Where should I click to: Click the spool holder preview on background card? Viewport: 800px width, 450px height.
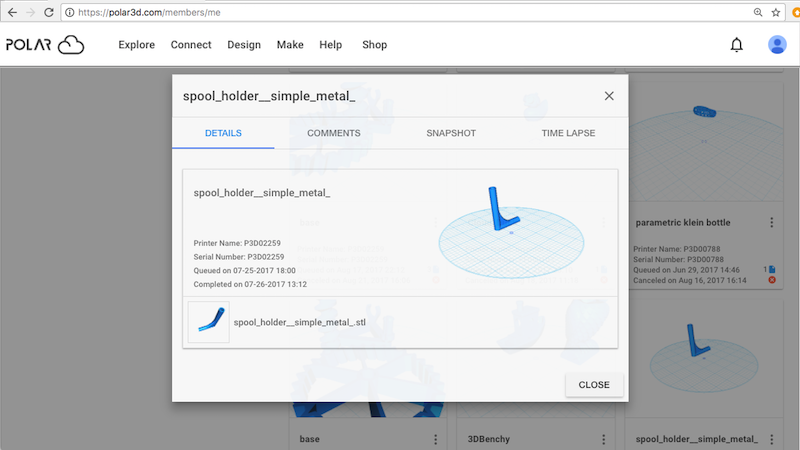[x=704, y=360]
